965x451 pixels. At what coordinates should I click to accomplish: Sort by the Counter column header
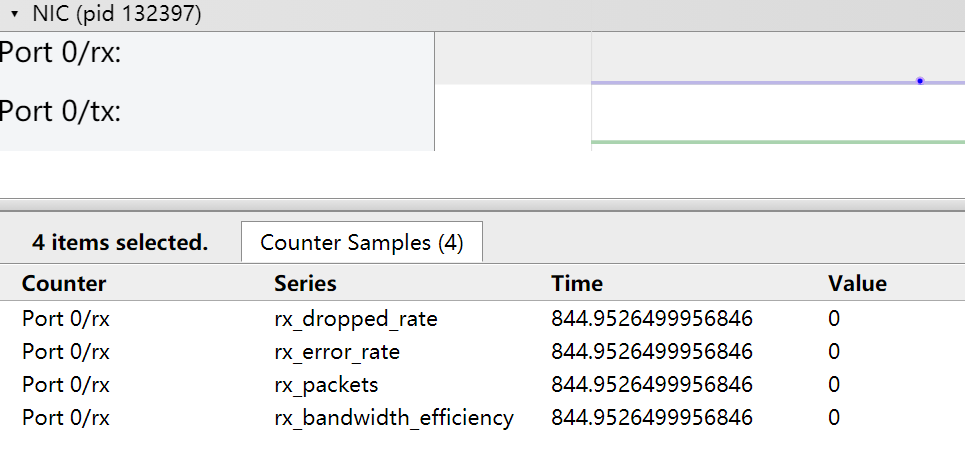point(64,284)
